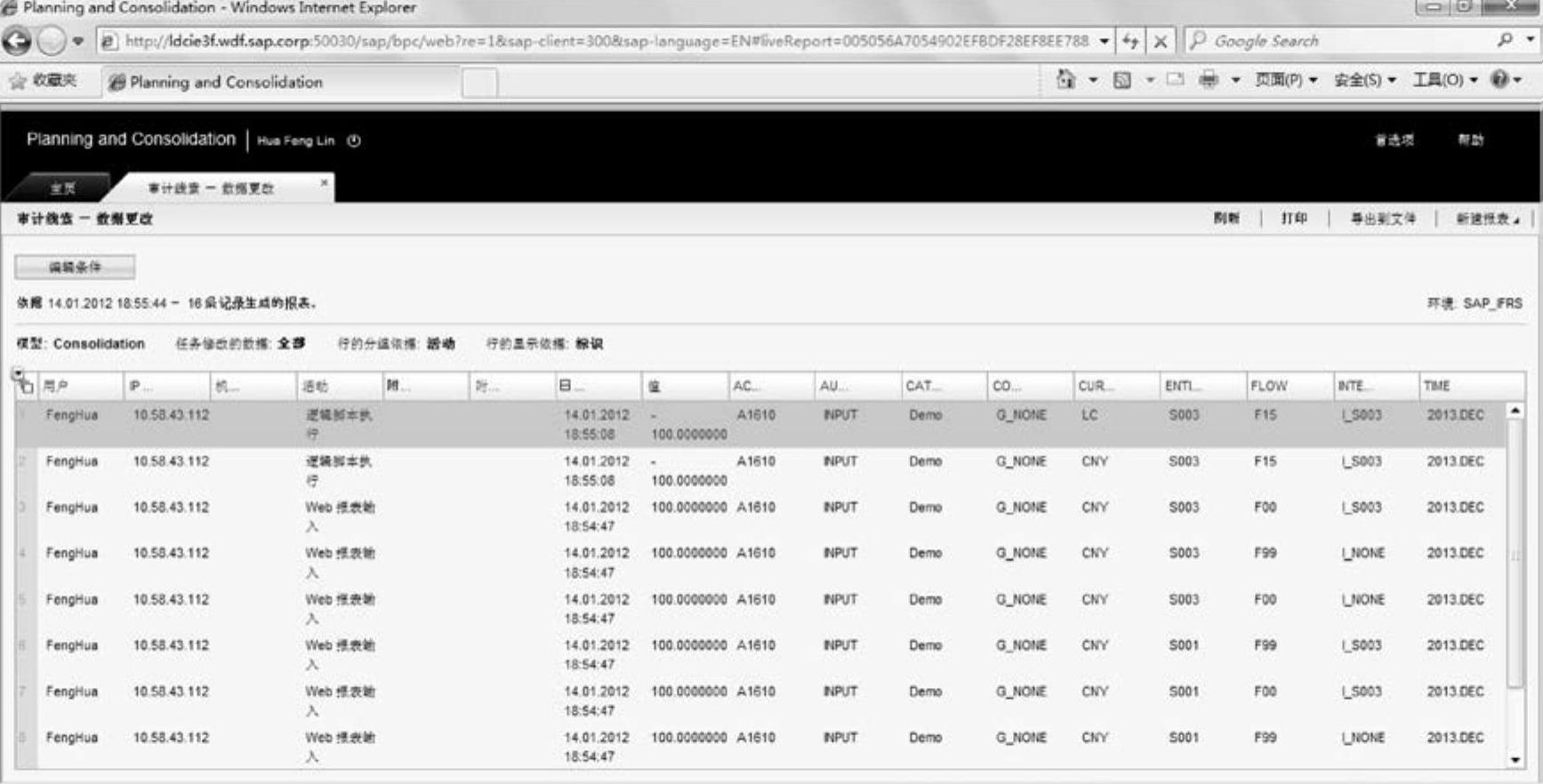Click the CUR... column header

tap(1115, 386)
